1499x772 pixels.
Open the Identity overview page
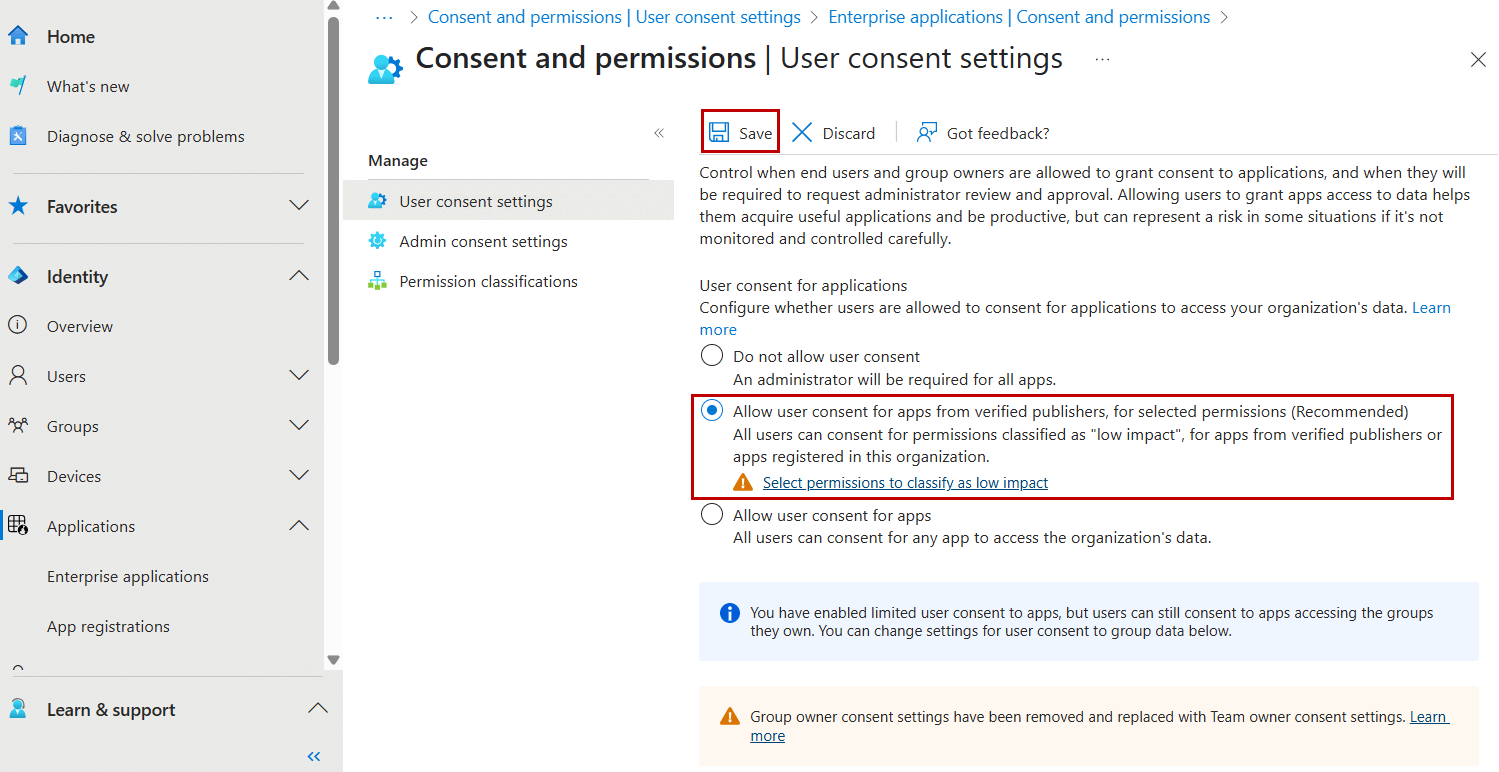click(78, 326)
